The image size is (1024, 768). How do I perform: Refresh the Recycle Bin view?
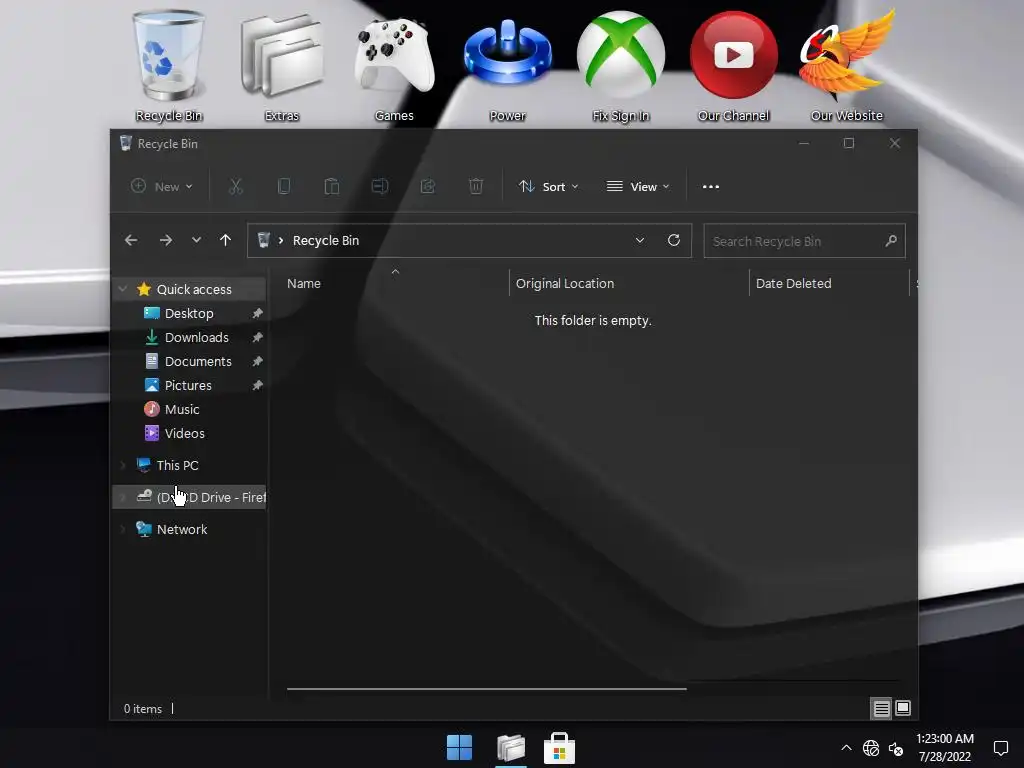click(x=674, y=240)
